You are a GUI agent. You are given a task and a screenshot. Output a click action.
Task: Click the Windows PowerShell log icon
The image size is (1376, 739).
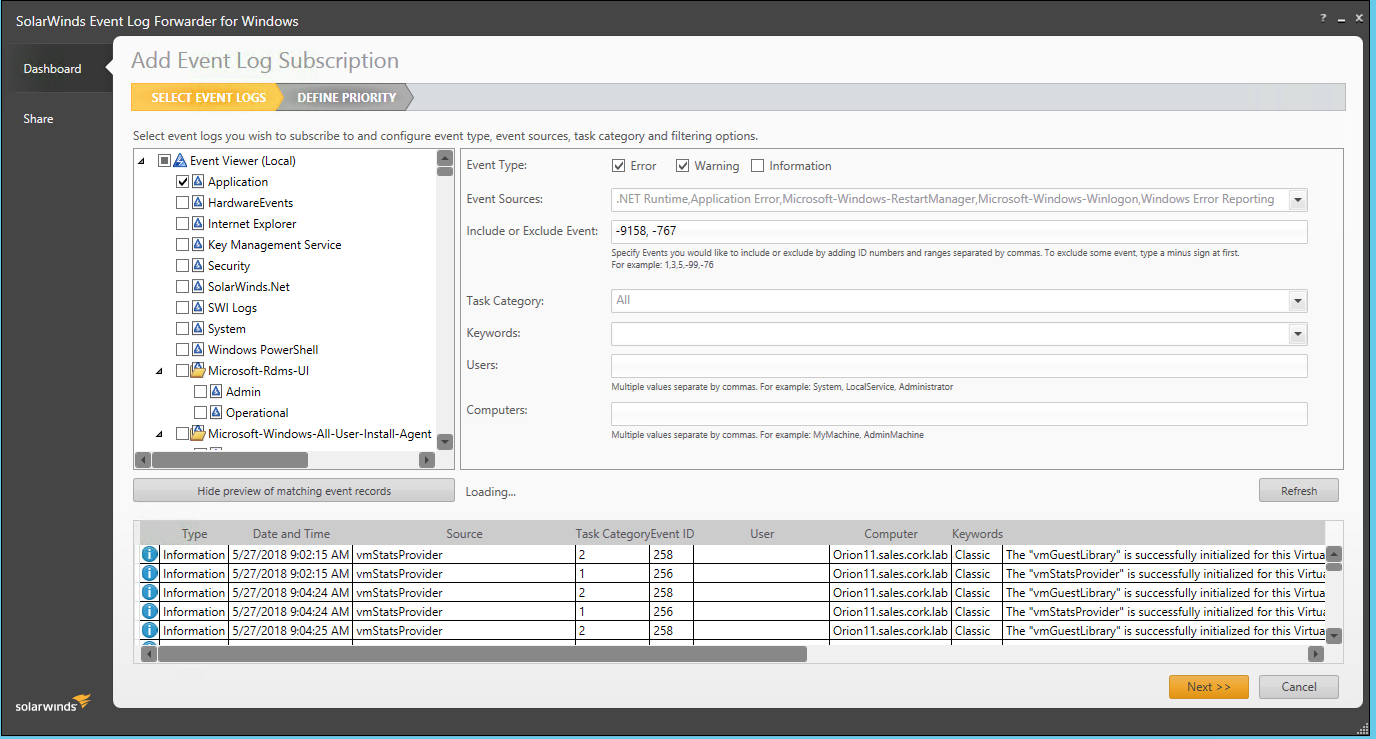click(x=199, y=349)
